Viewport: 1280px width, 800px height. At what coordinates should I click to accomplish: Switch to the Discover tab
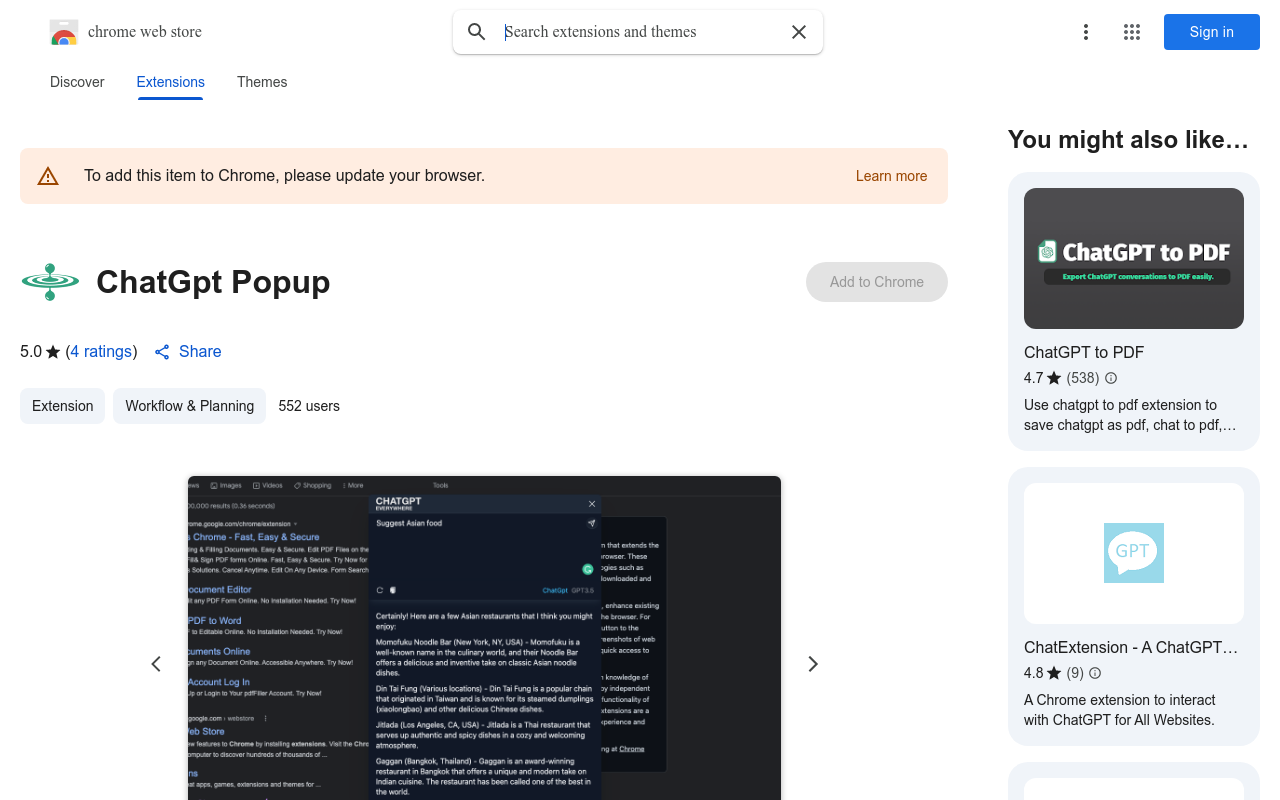point(77,82)
